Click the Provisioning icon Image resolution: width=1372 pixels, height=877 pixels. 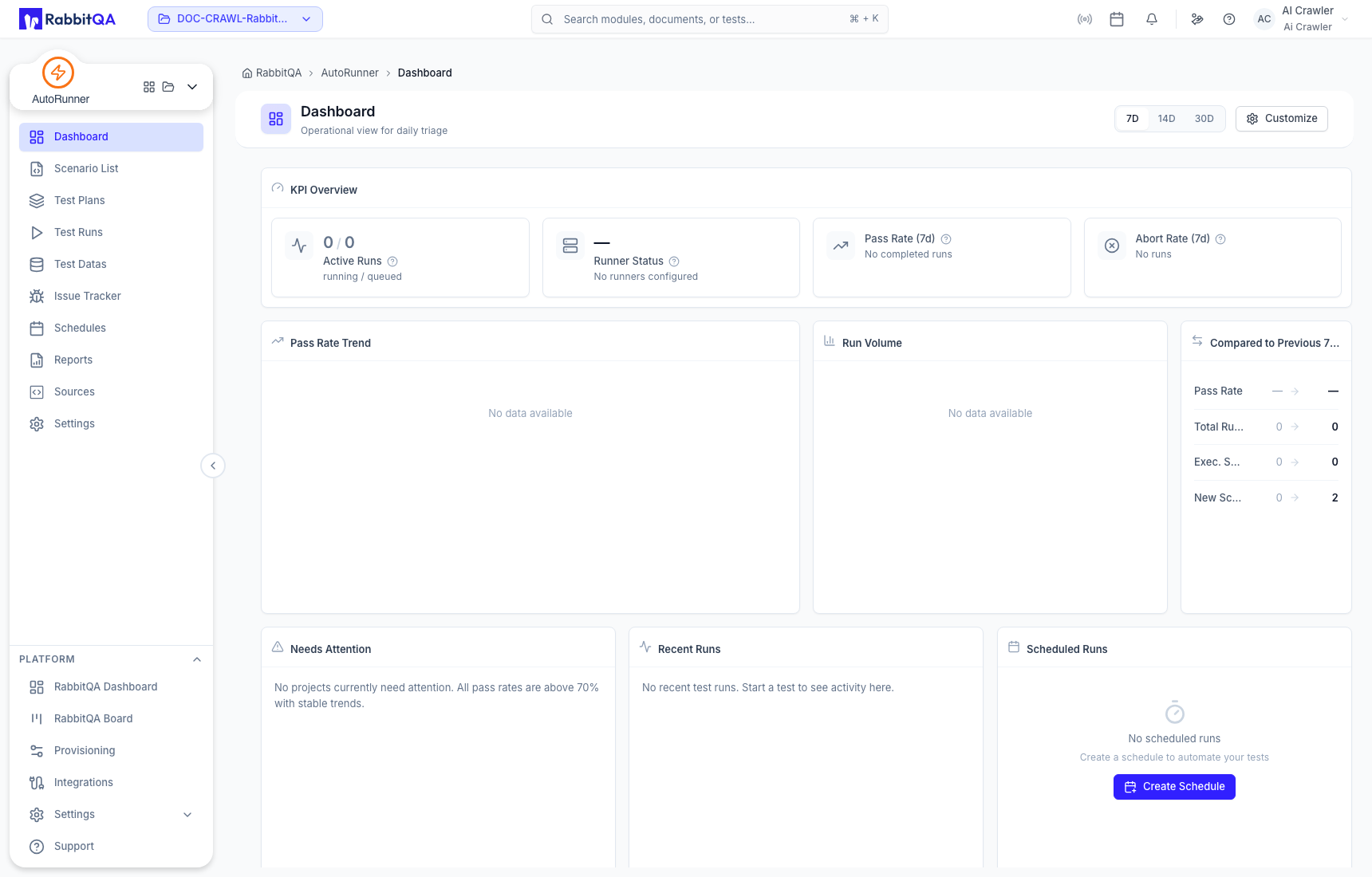pyautogui.click(x=37, y=751)
